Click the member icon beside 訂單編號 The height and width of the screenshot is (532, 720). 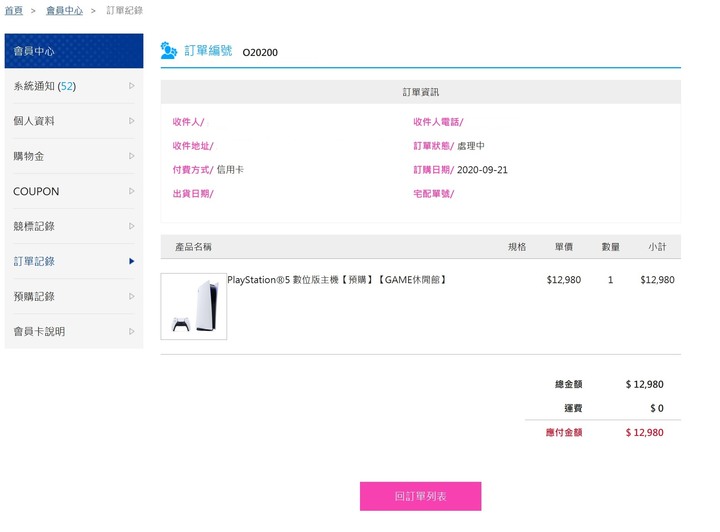pyautogui.click(x=169, y=50)
